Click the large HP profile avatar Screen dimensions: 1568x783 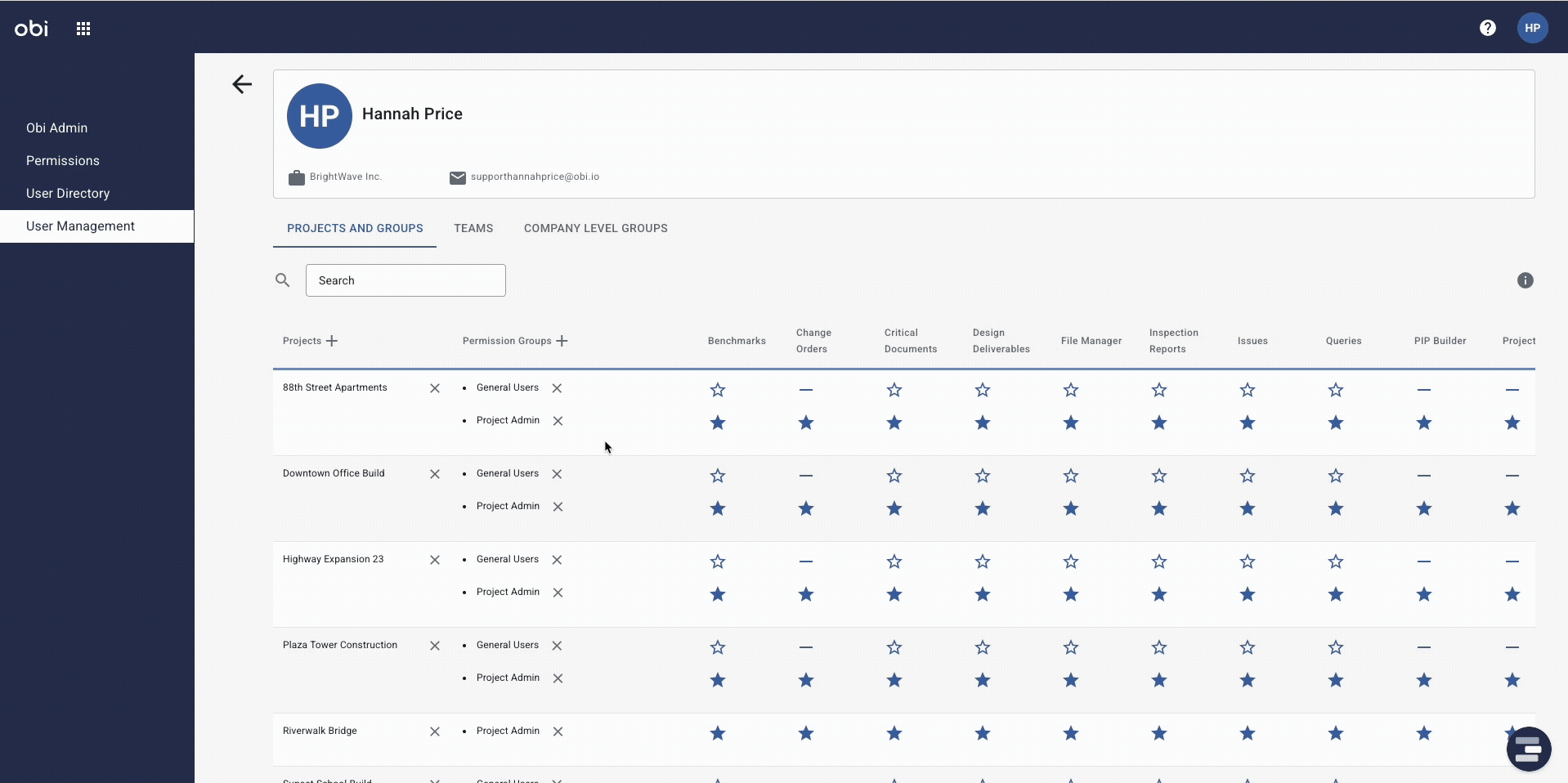(x=320, y=116)
